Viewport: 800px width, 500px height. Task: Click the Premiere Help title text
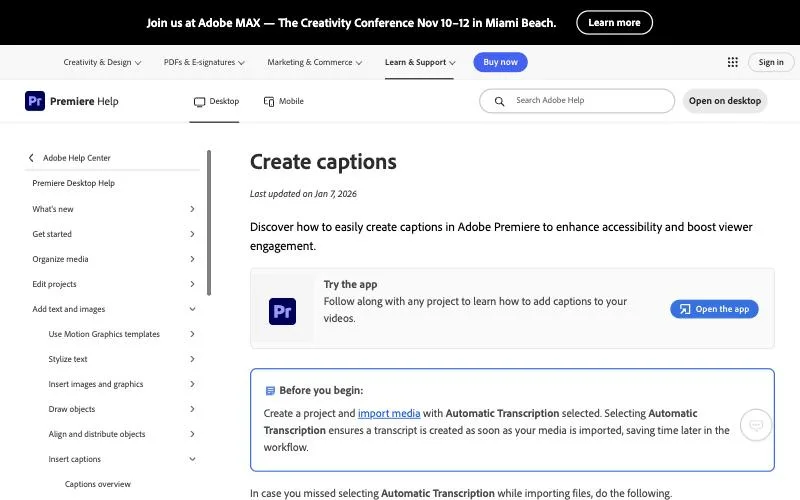84,102
